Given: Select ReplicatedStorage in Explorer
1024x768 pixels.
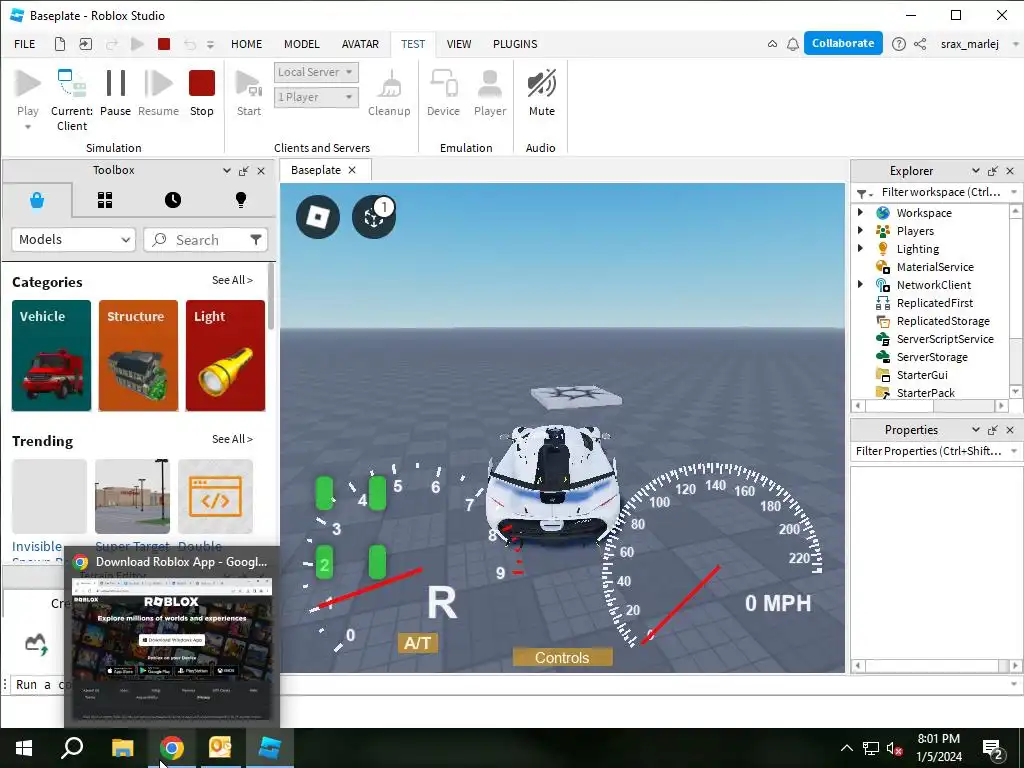Looking at the screenshot, I should [942, 321].
